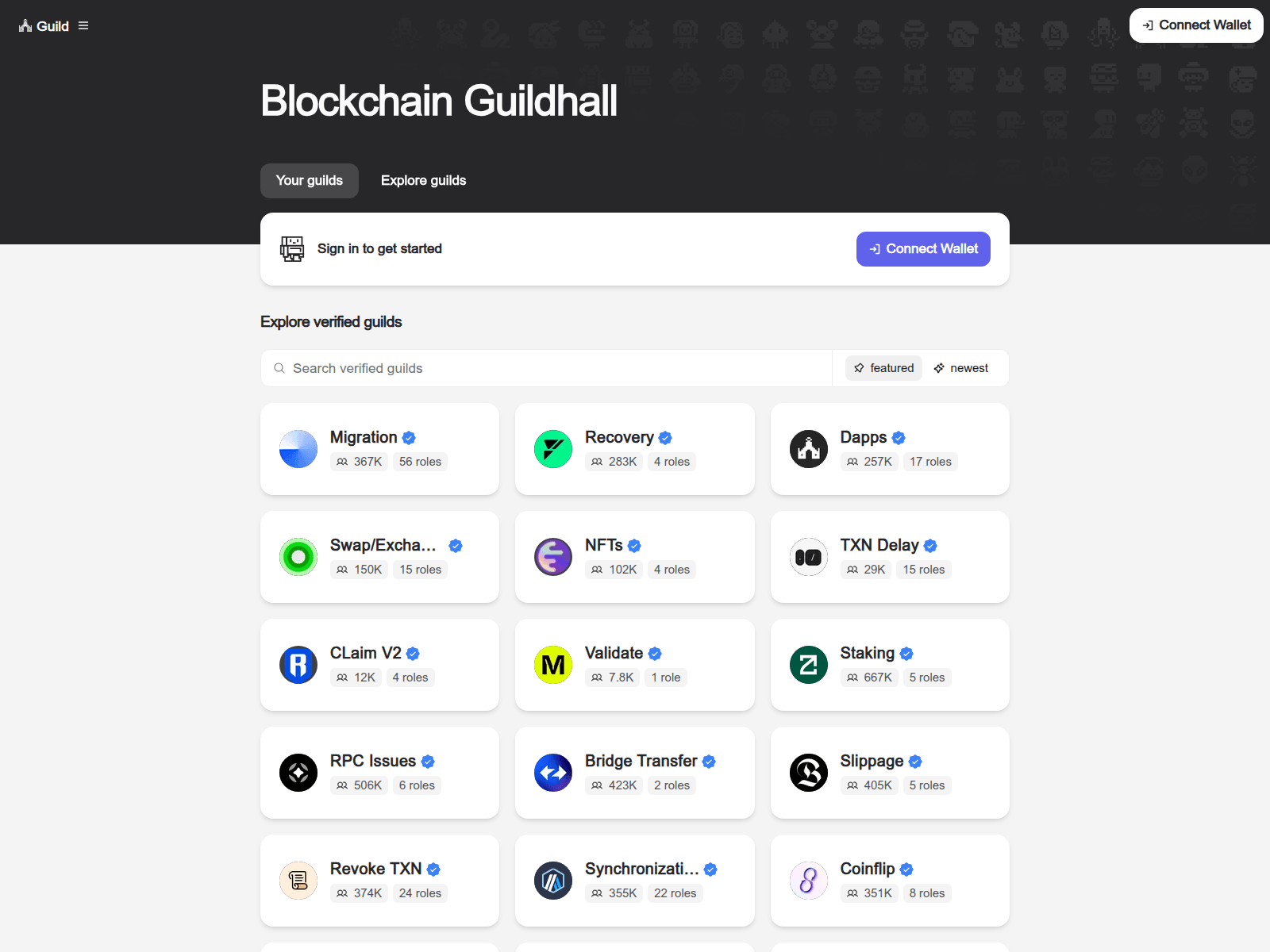
Task: Click the Migration guild blue circle logo
Action: point(298,449)
